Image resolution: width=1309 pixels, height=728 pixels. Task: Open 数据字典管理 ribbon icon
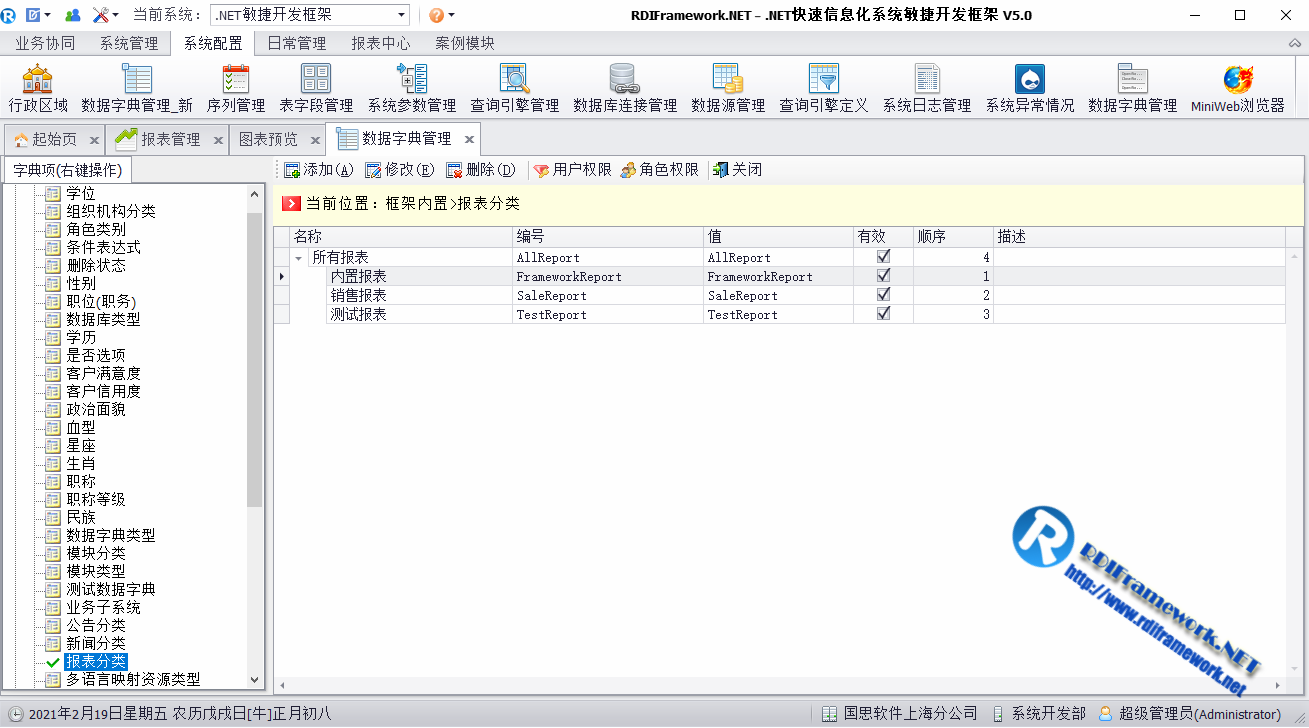pyautogui.click(x=1133, y=88)
